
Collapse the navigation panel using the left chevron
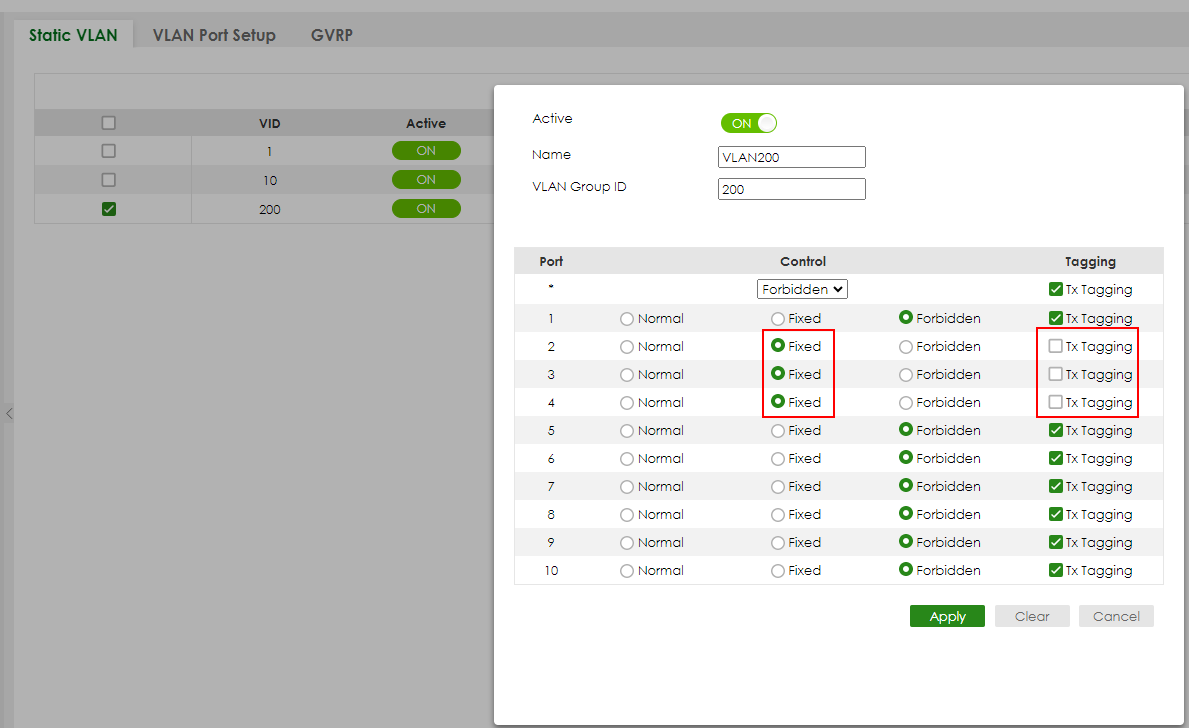pos(10,413)
